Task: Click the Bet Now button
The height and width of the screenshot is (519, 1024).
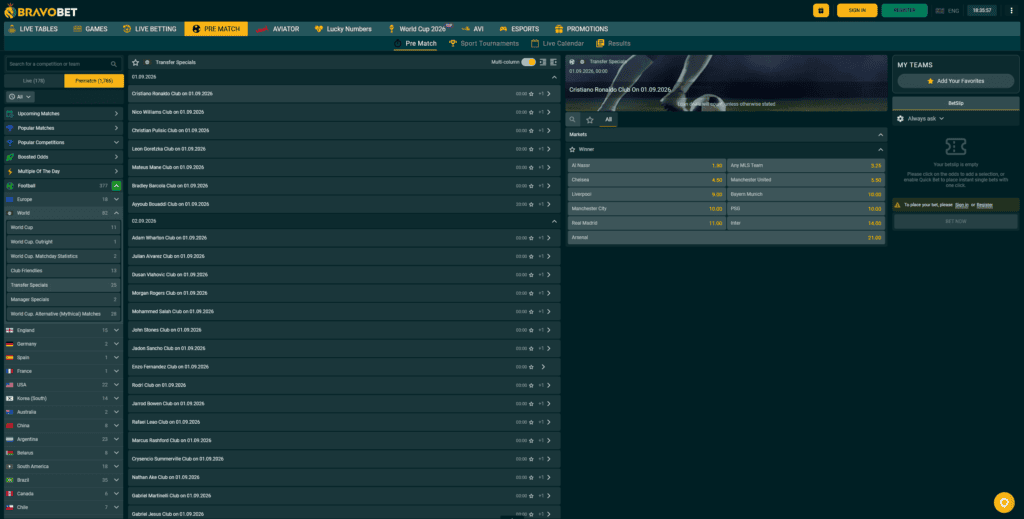Action: click(x=955, y=221)
